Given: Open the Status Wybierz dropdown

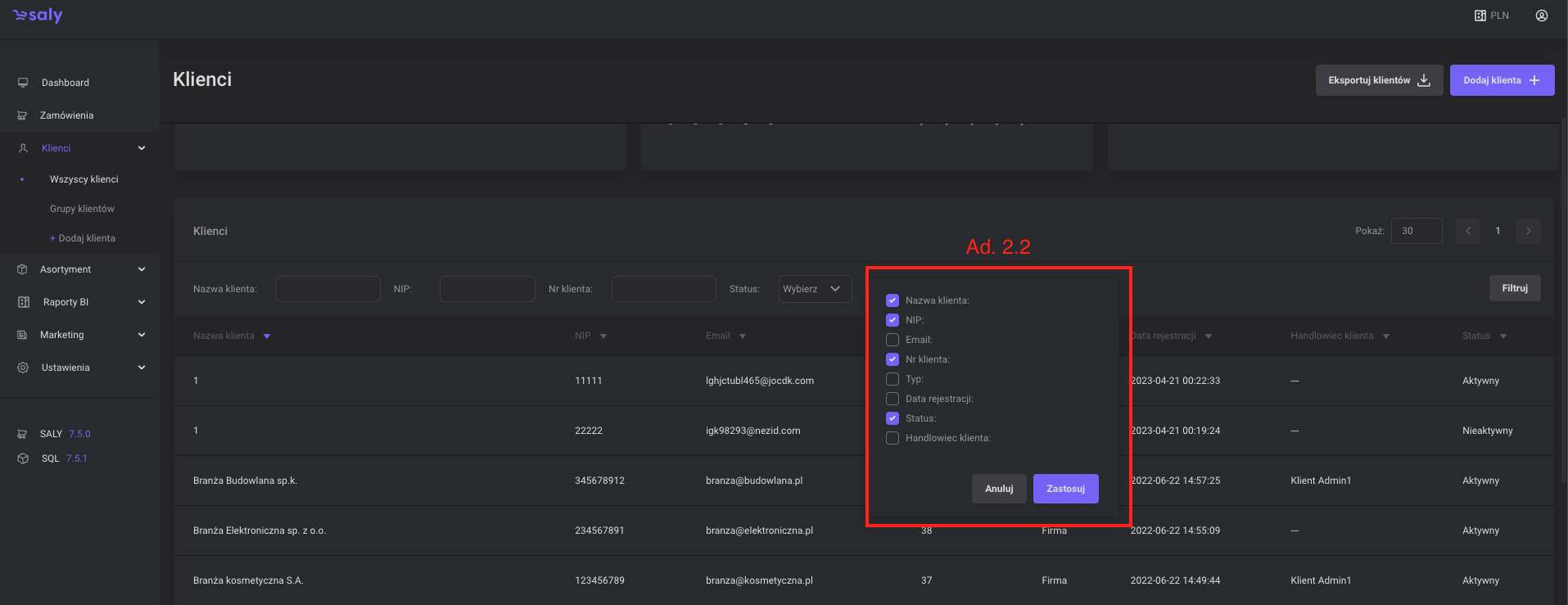Looking at the screenshot, I should coord(815,289).
